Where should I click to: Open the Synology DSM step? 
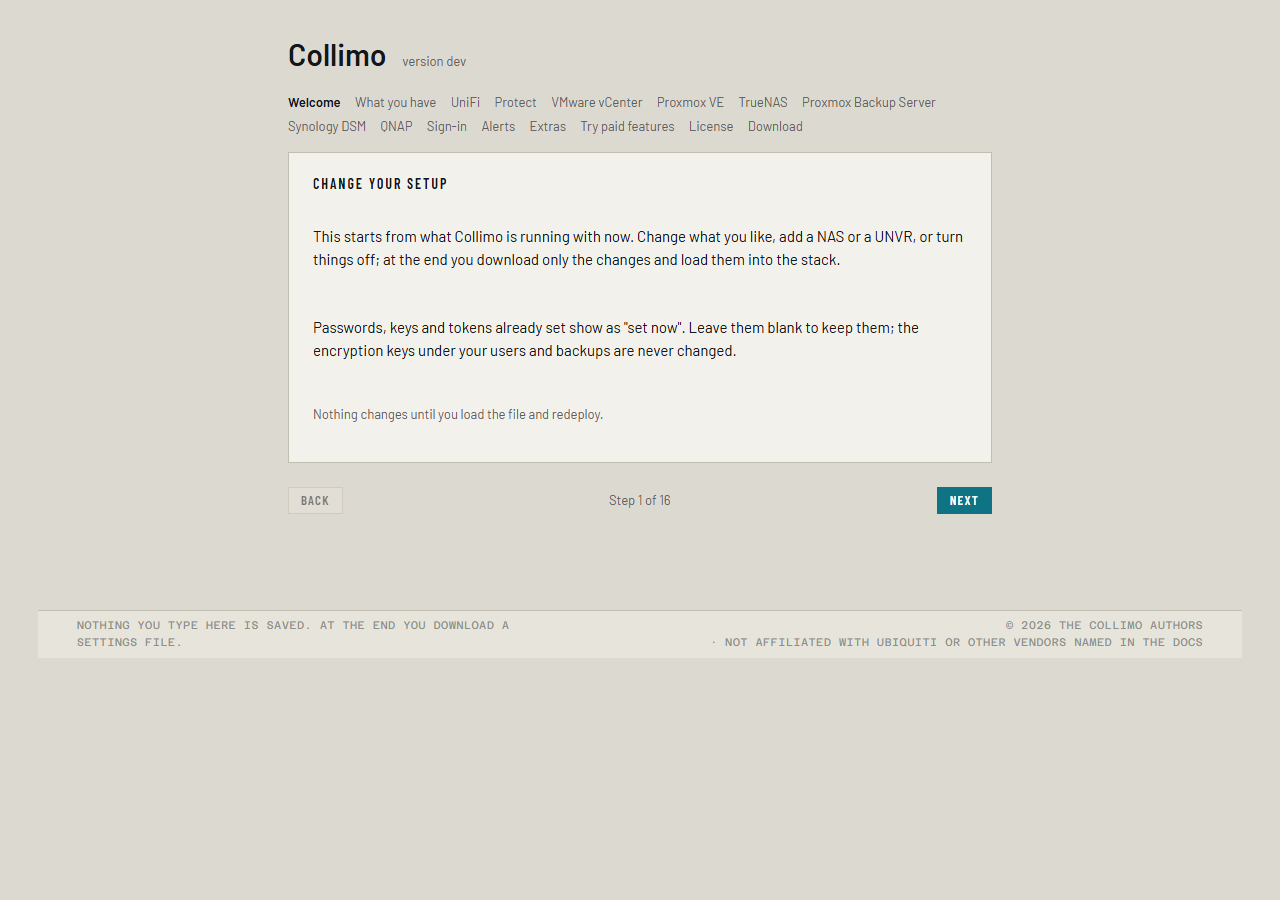coord(327,126)
